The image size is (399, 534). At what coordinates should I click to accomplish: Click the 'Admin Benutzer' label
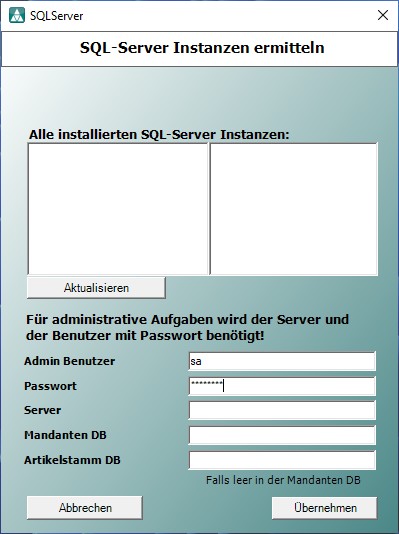coord(69,361)
